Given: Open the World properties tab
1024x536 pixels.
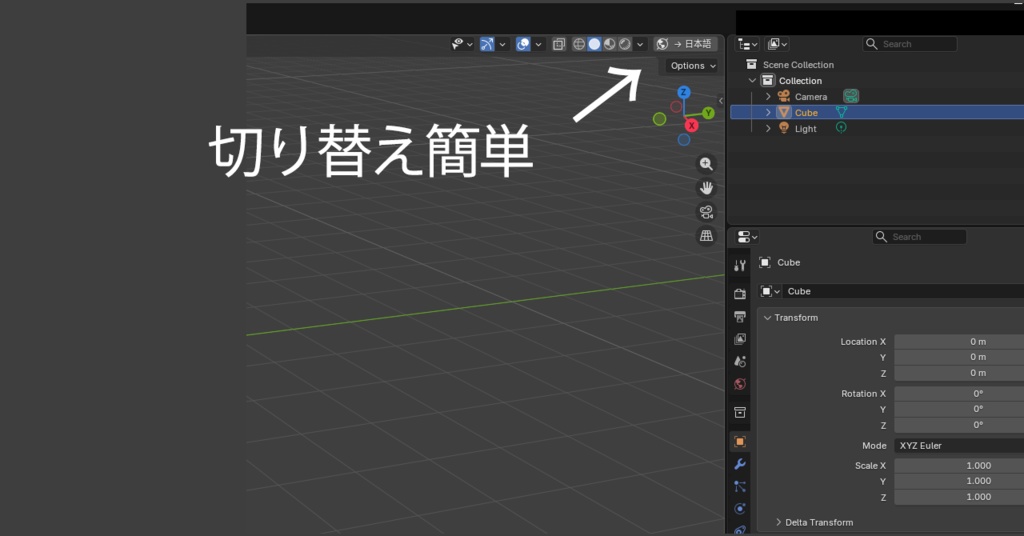Looking at the screenshot, I should click(x=739, y=384).
